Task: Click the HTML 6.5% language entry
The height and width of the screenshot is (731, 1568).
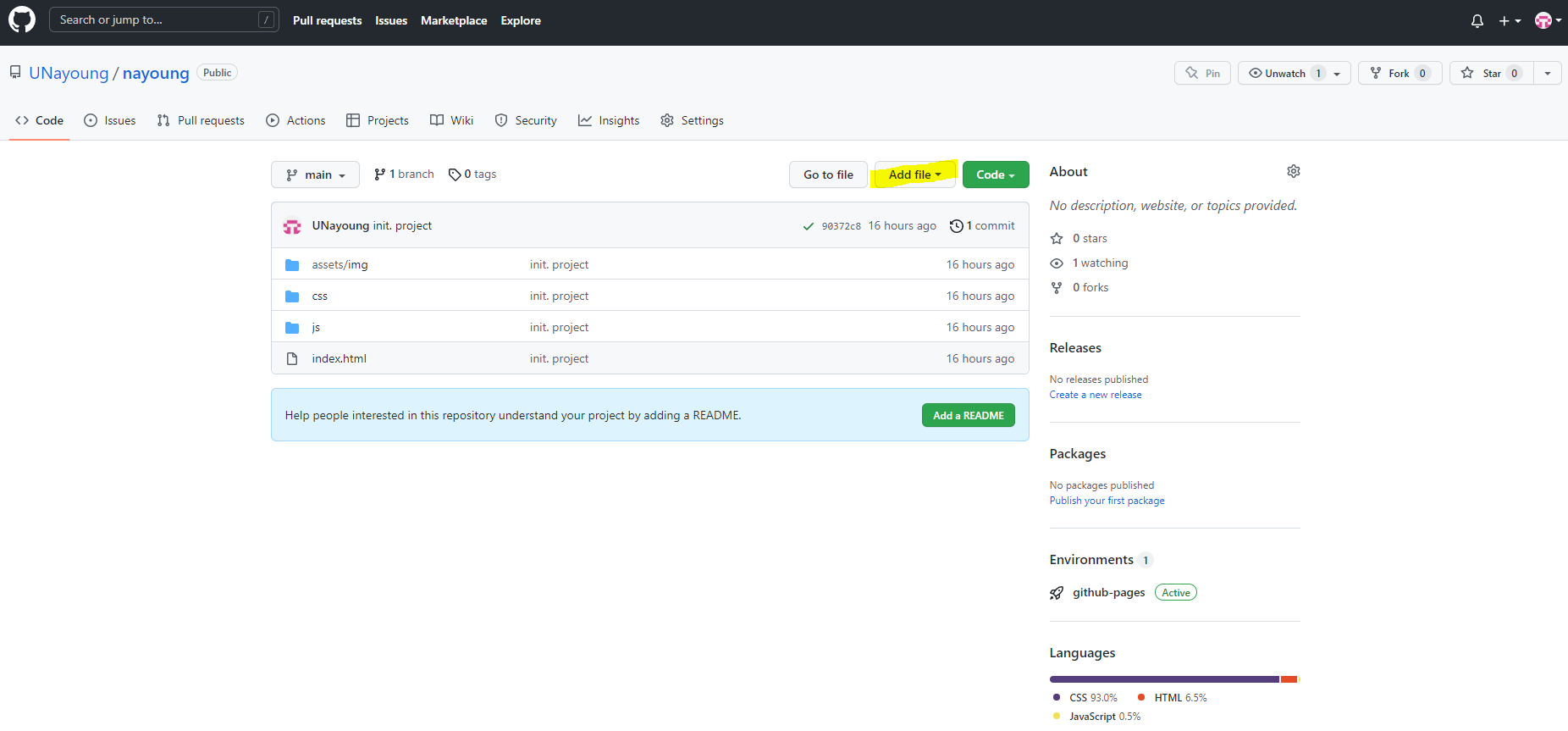Action: click(x=1173, y=698)
